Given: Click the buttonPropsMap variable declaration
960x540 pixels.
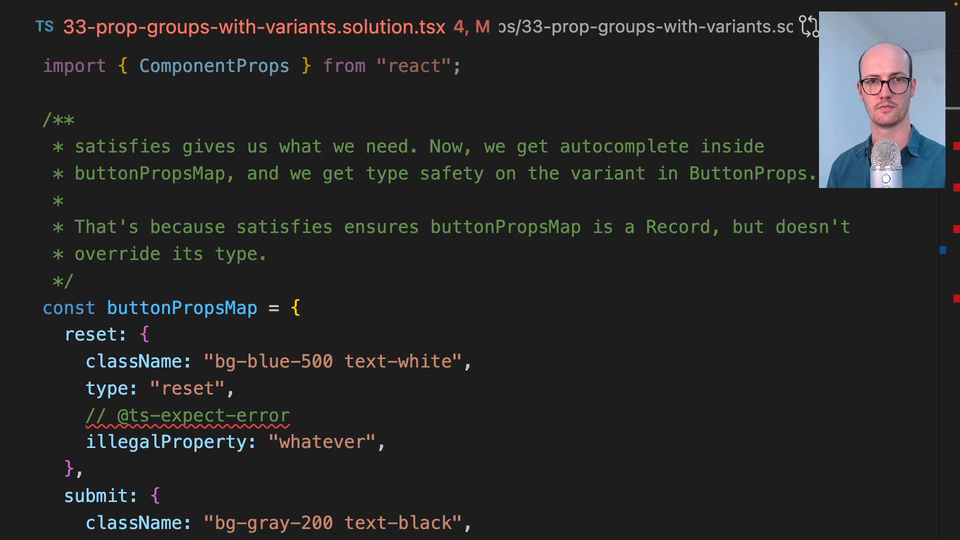Looking at the screenshot, I should 182,308.
